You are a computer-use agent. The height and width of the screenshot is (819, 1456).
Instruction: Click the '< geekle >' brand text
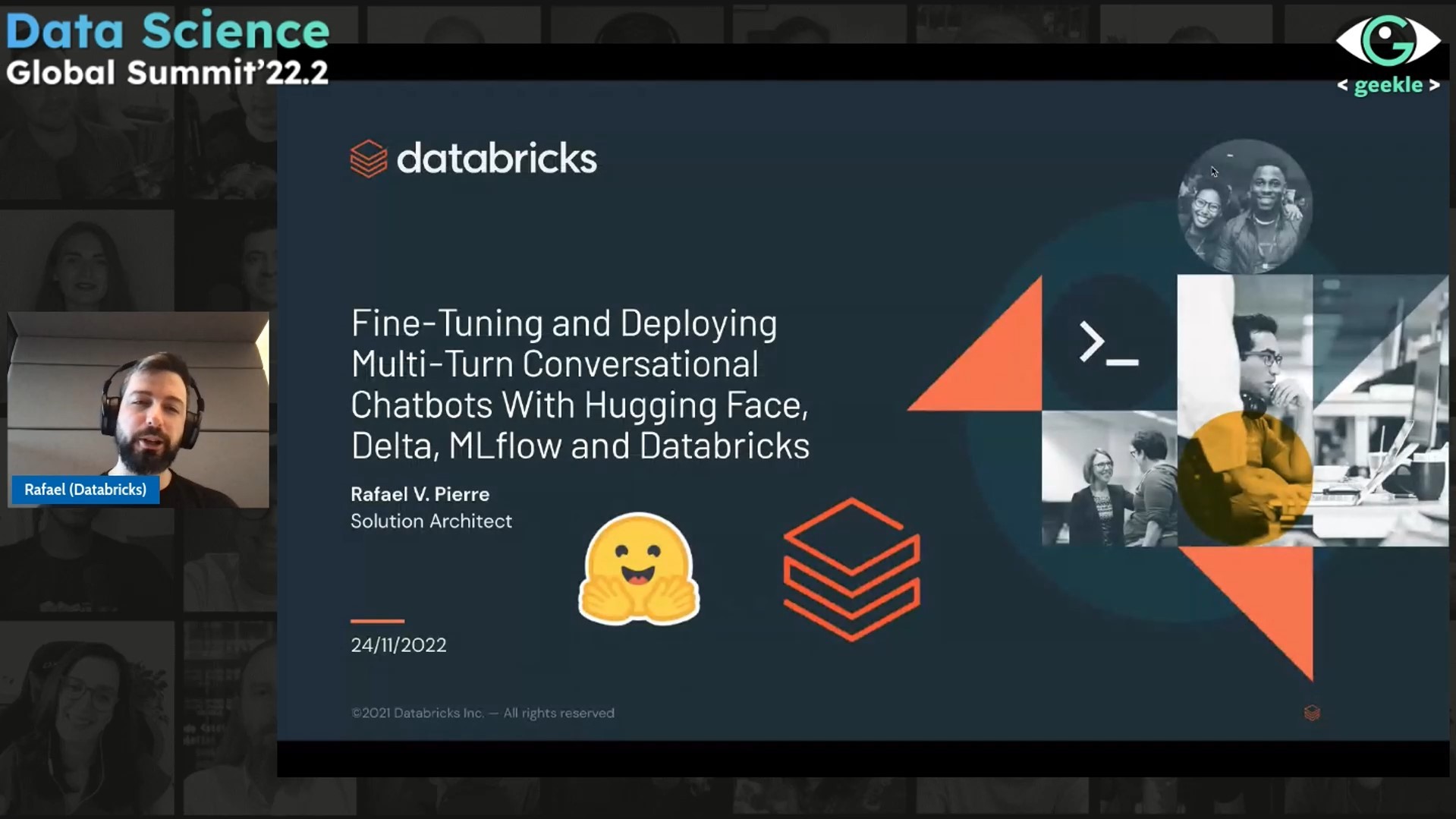[1388, 85]
